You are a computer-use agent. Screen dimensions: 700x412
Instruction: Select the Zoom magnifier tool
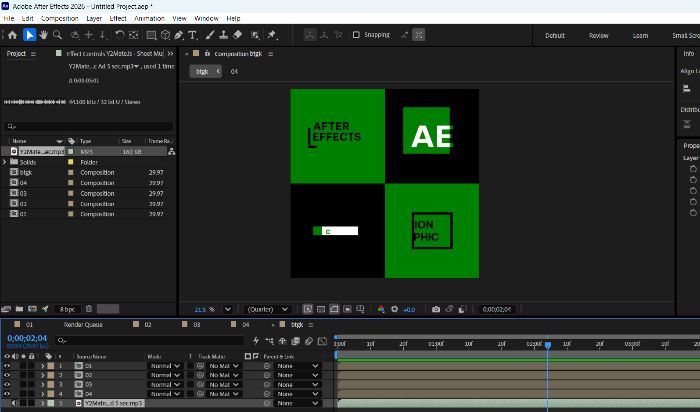(57, 35)
